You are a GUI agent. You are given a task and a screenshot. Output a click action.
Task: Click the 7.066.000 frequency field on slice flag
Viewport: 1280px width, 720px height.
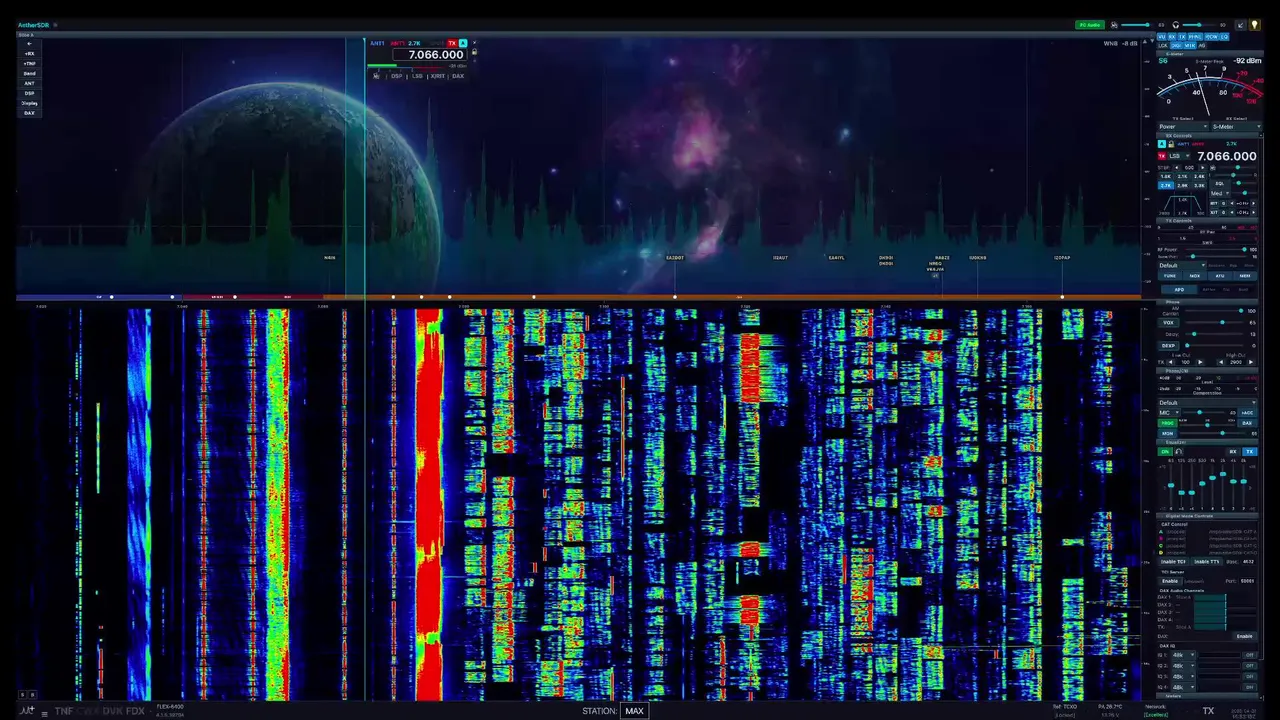(430, 55)
